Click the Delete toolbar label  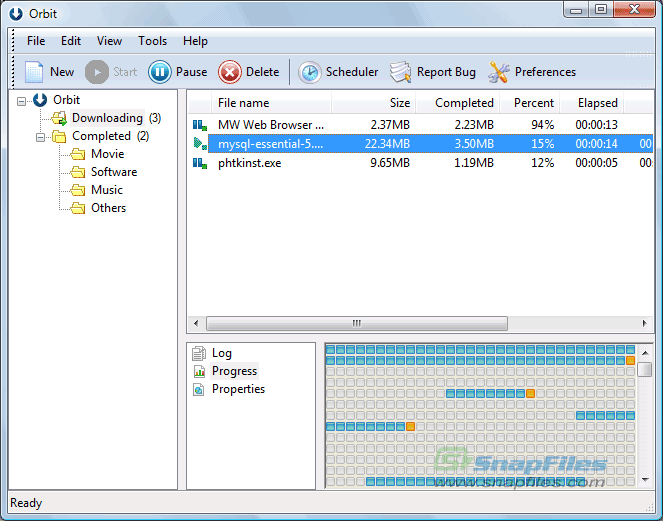(263, 72)
